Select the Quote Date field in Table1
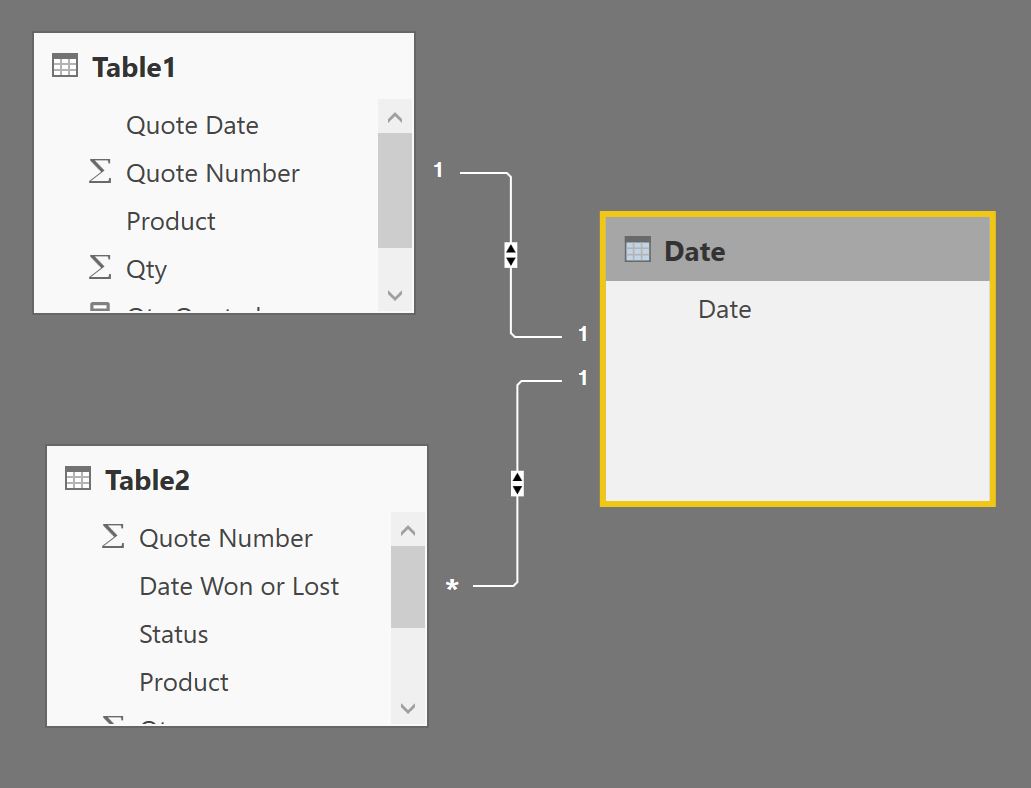 193,125
